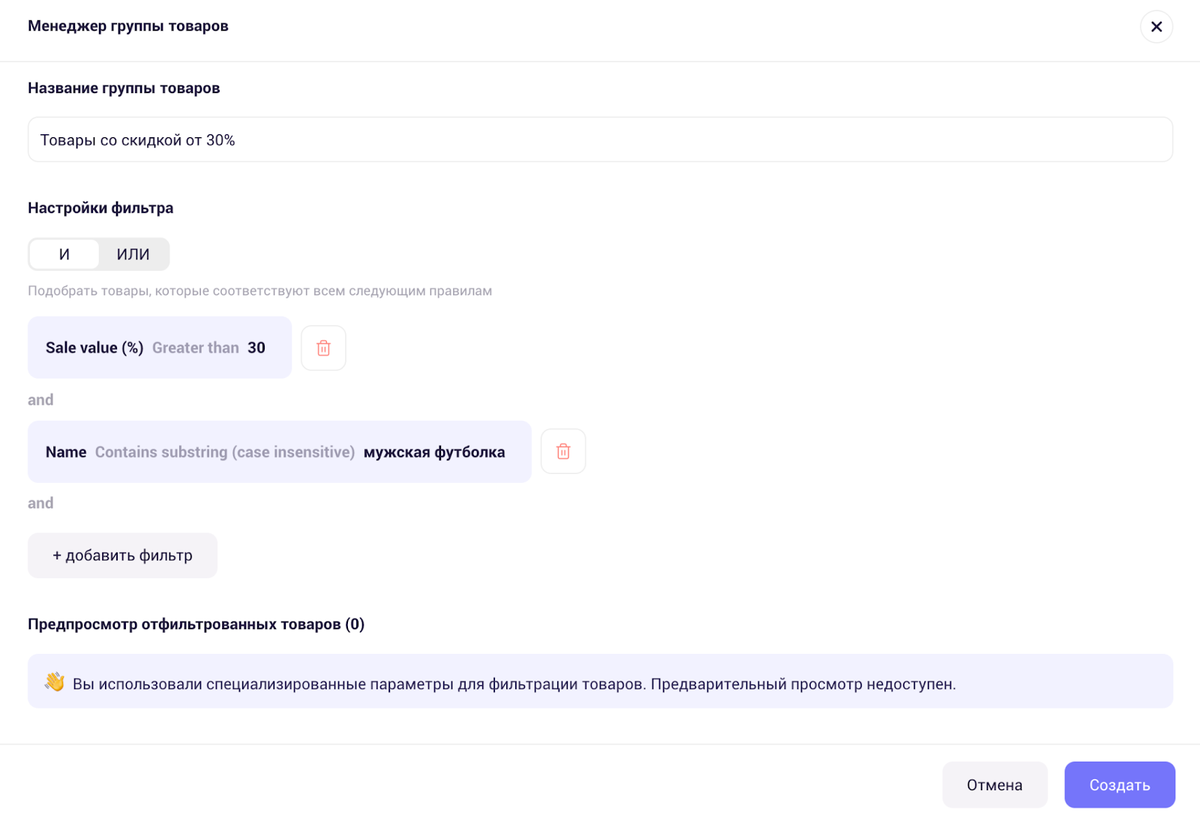Image resolution: width=1200 pixels, height=815 pixels.
Task: Switch filter logic to ИЛИ
Action: tap(133, 254)
